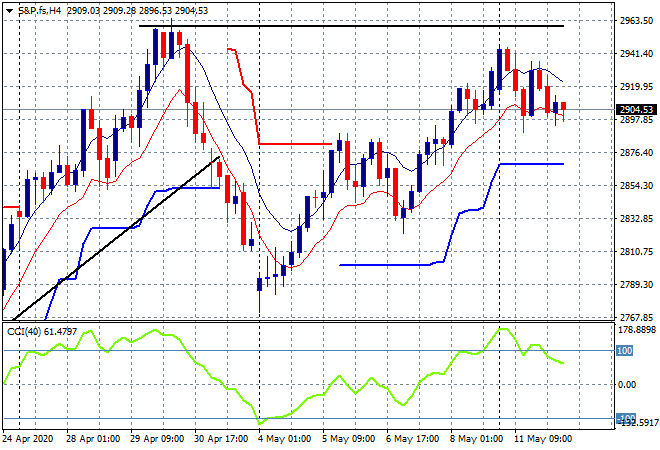Click the 29 Apr 09:00 time label
660x450 pixels.
tap(157, 439)
